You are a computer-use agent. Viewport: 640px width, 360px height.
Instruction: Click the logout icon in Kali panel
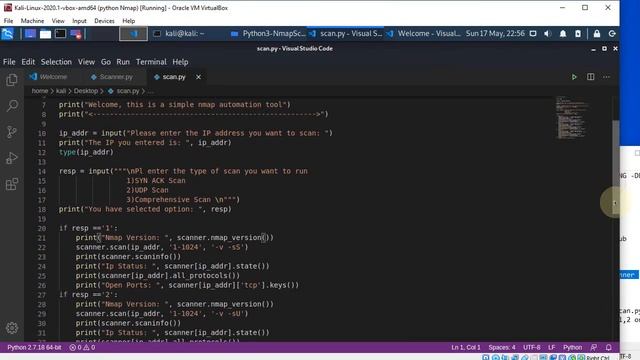click(x=612, y=34)
